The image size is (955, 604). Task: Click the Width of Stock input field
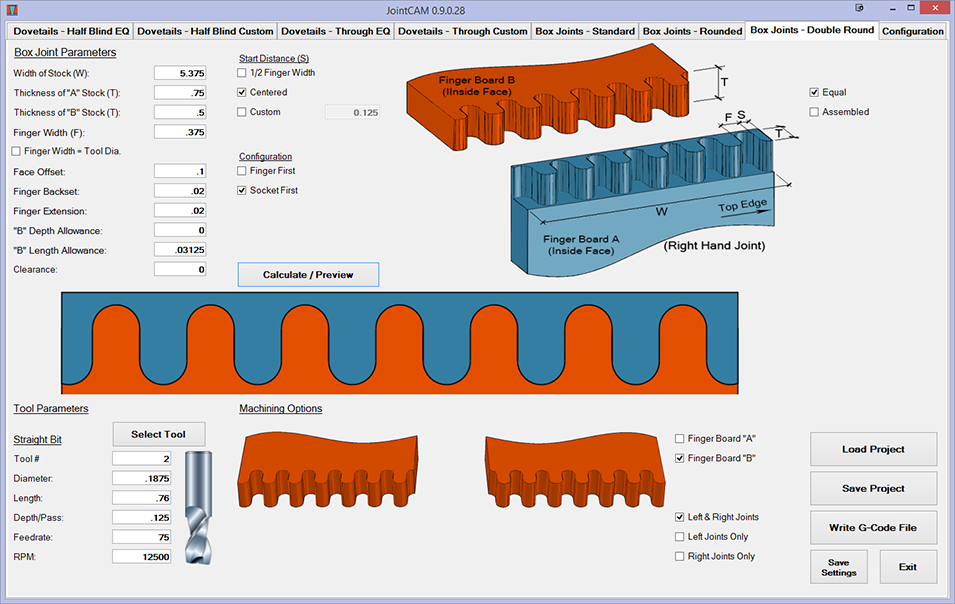[180, 73]
